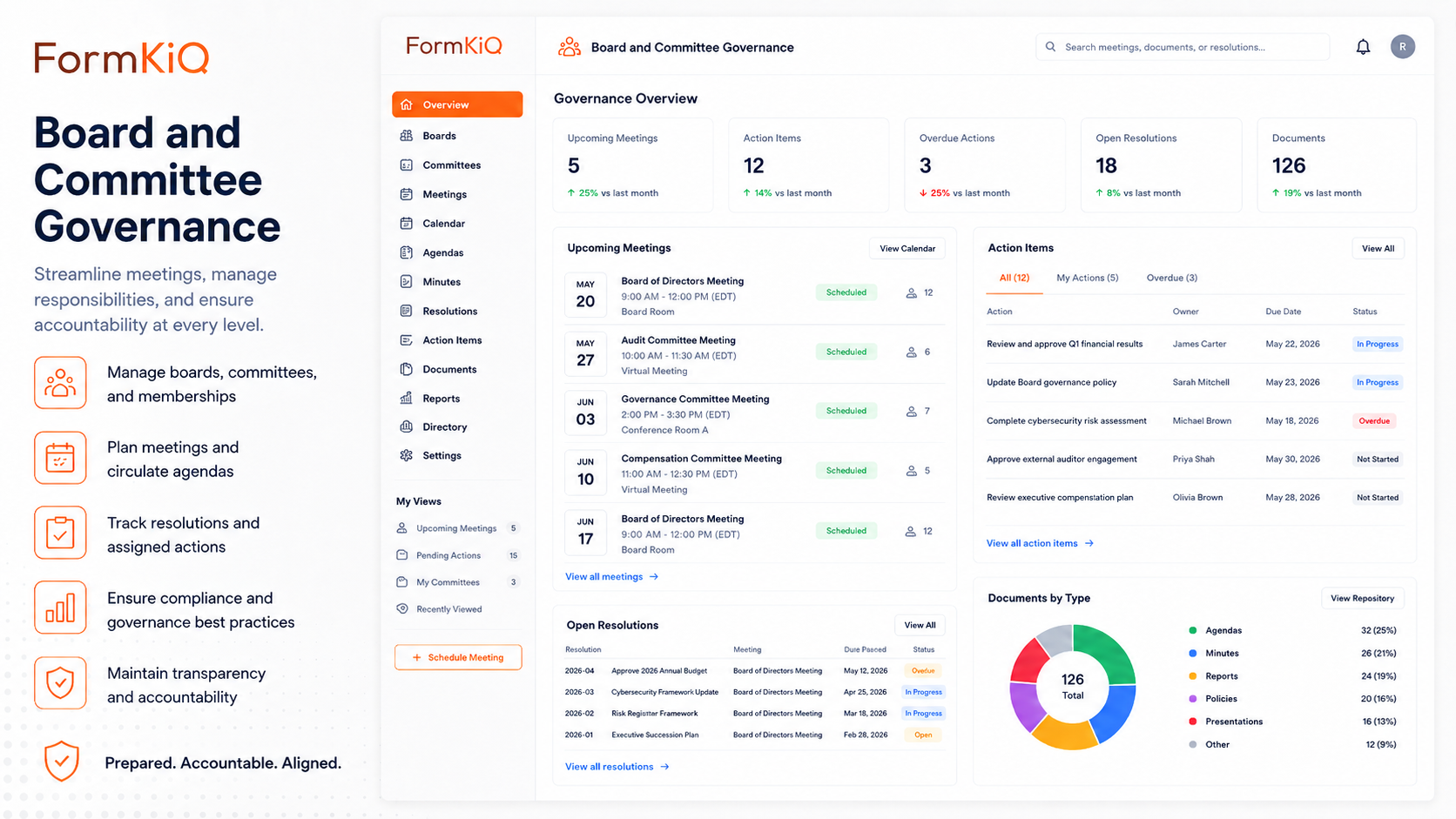Click attendees icon for Compensation Committee Meeting
The width and height of the screenshot is (1456, 819).
911,471
